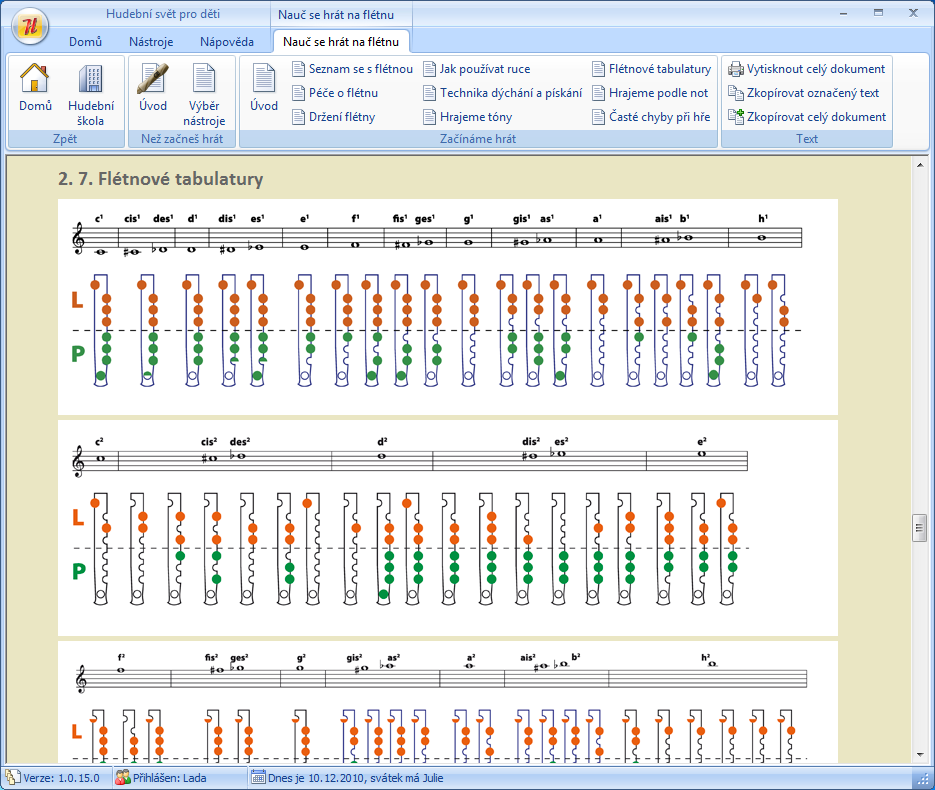Open the Hrajeme tóny chapter
The width and height of the screenshot is (935, 790).
click(468, 117)
